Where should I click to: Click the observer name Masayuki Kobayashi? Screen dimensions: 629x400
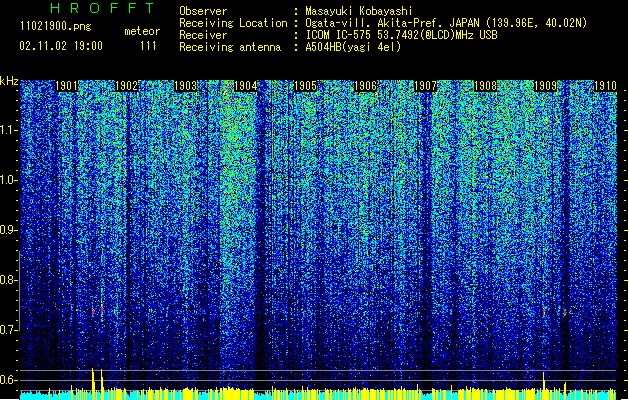pyautogui.click(x=359, y=11)
